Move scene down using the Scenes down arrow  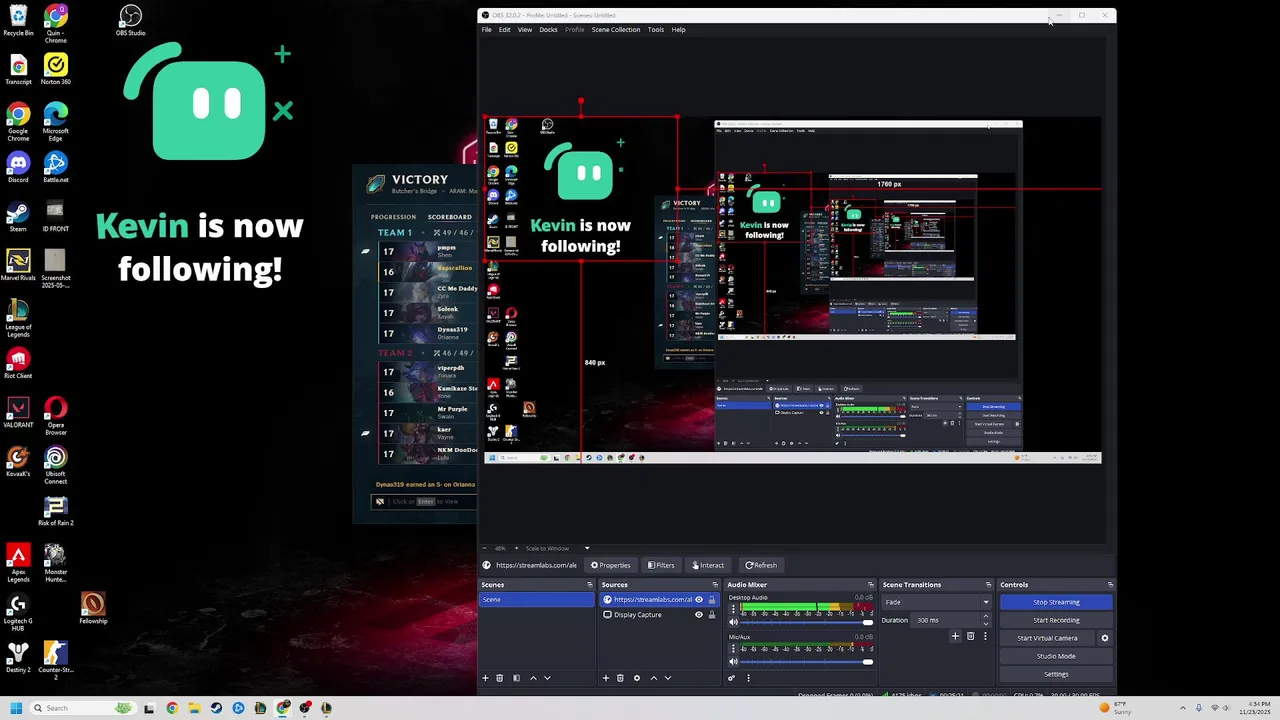(547, 678)
